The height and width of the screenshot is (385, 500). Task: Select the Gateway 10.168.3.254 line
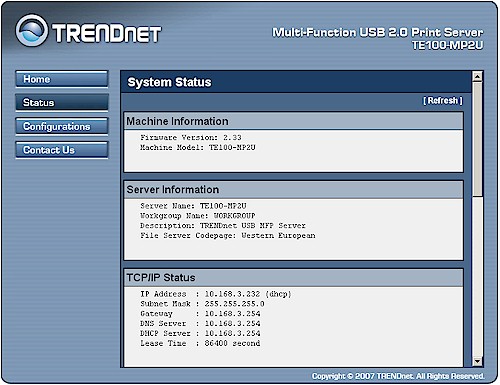coord(200,314)
